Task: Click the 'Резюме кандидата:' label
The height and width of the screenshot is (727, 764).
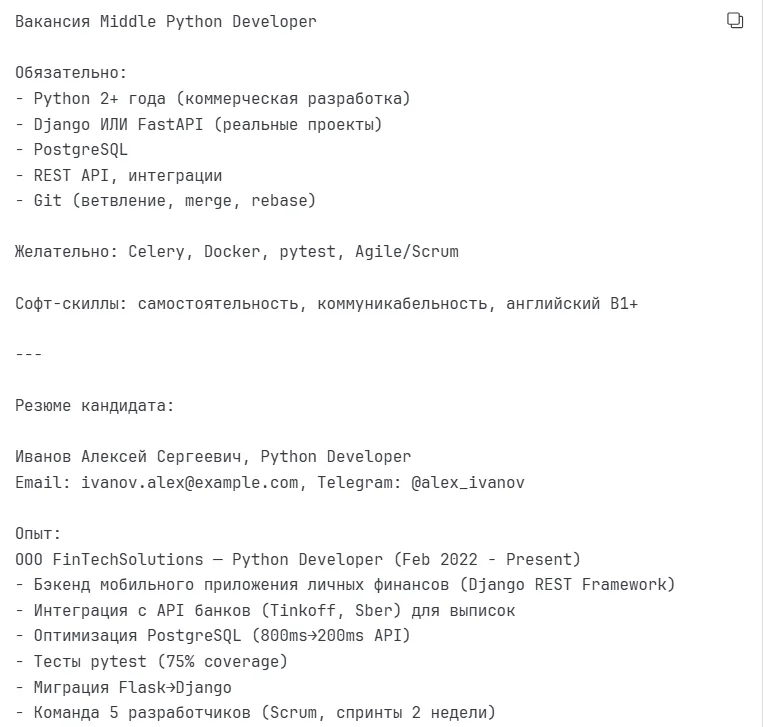Action: click(95, 405)
